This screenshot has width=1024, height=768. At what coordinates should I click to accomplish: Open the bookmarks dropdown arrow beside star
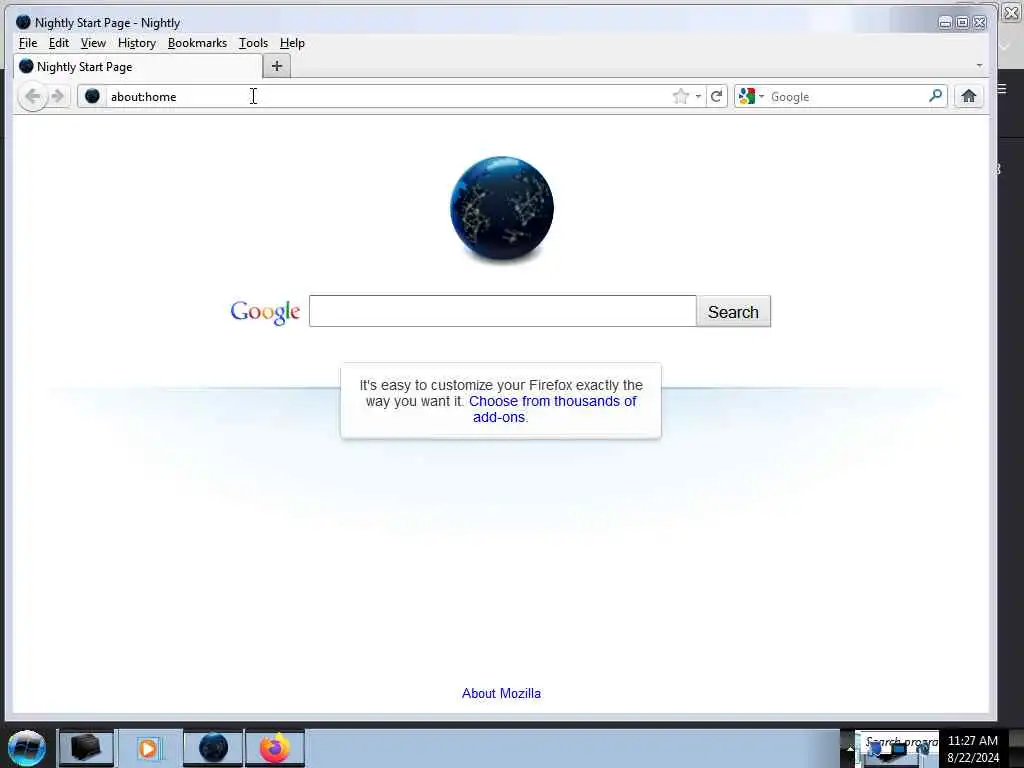698,97
